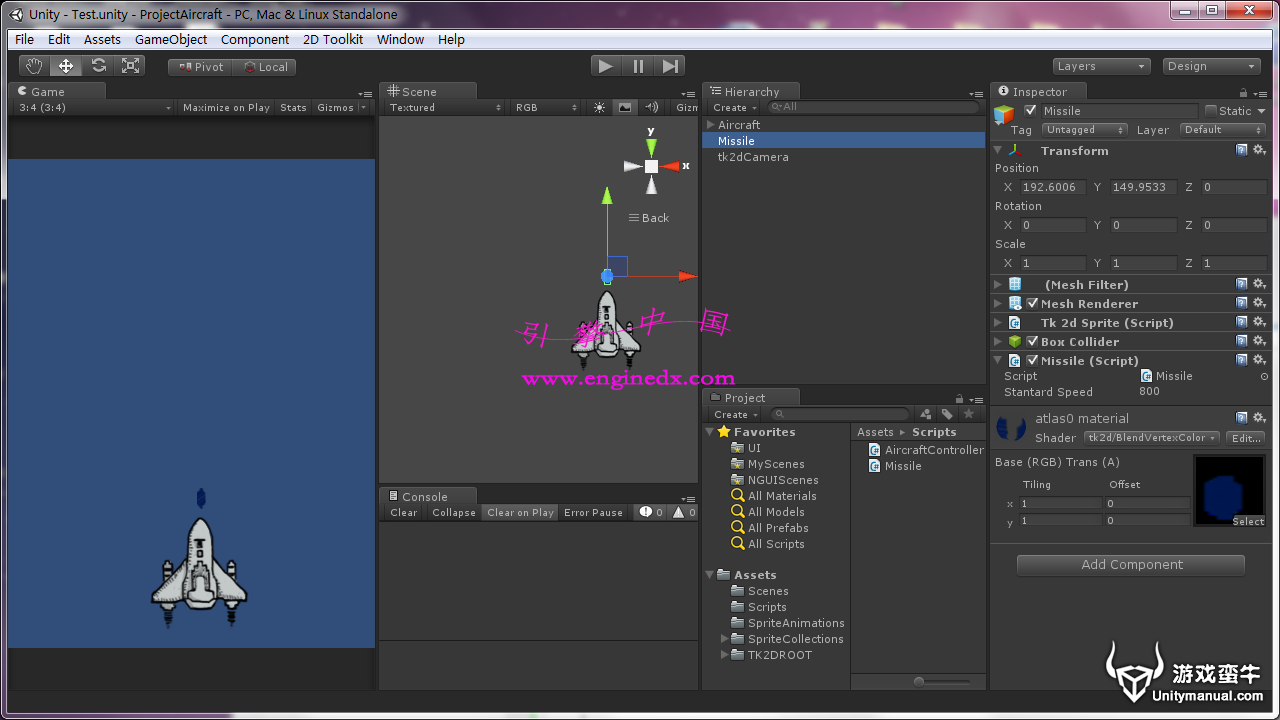Image resolution: width=1280 pixels, height=720 pixels.
Task: Toggle Error Pause in Console
Action: [x=593, y=512]
